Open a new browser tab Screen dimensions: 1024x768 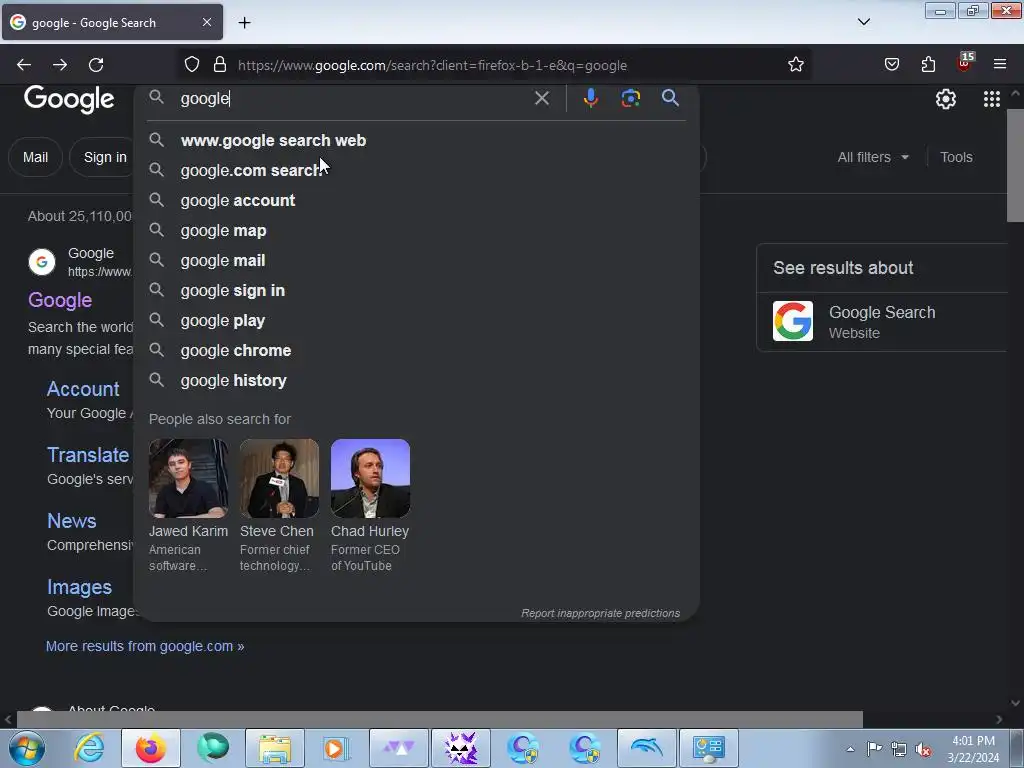[x=244, y=23]
